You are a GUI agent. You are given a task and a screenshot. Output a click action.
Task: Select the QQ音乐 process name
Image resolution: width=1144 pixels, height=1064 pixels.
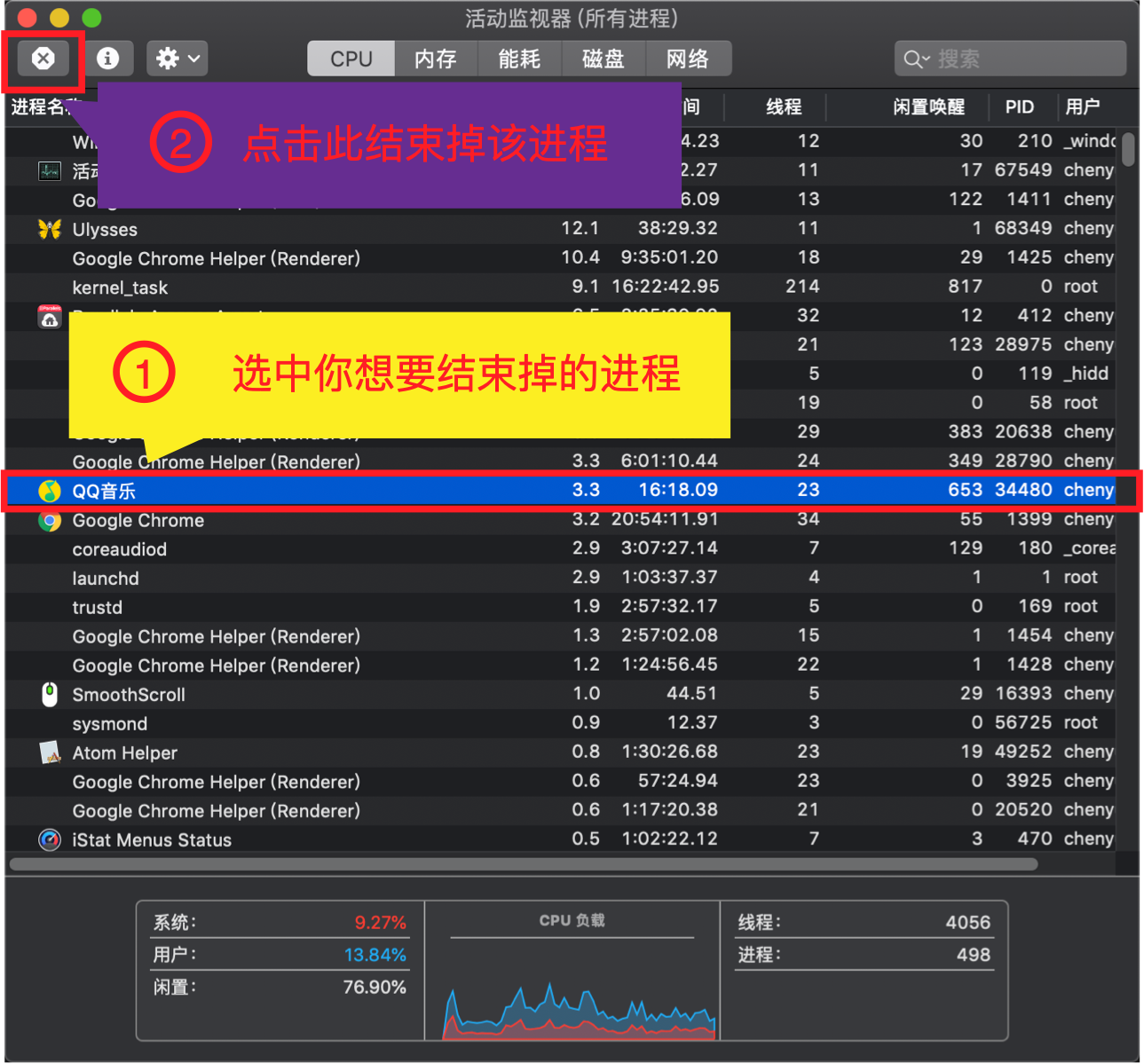(x=104, y=491)
